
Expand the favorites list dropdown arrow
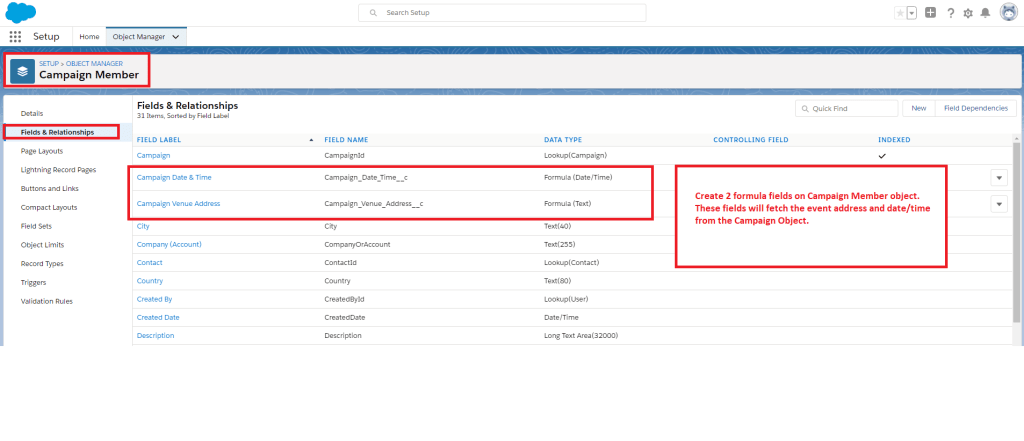(x=911, y=13)
